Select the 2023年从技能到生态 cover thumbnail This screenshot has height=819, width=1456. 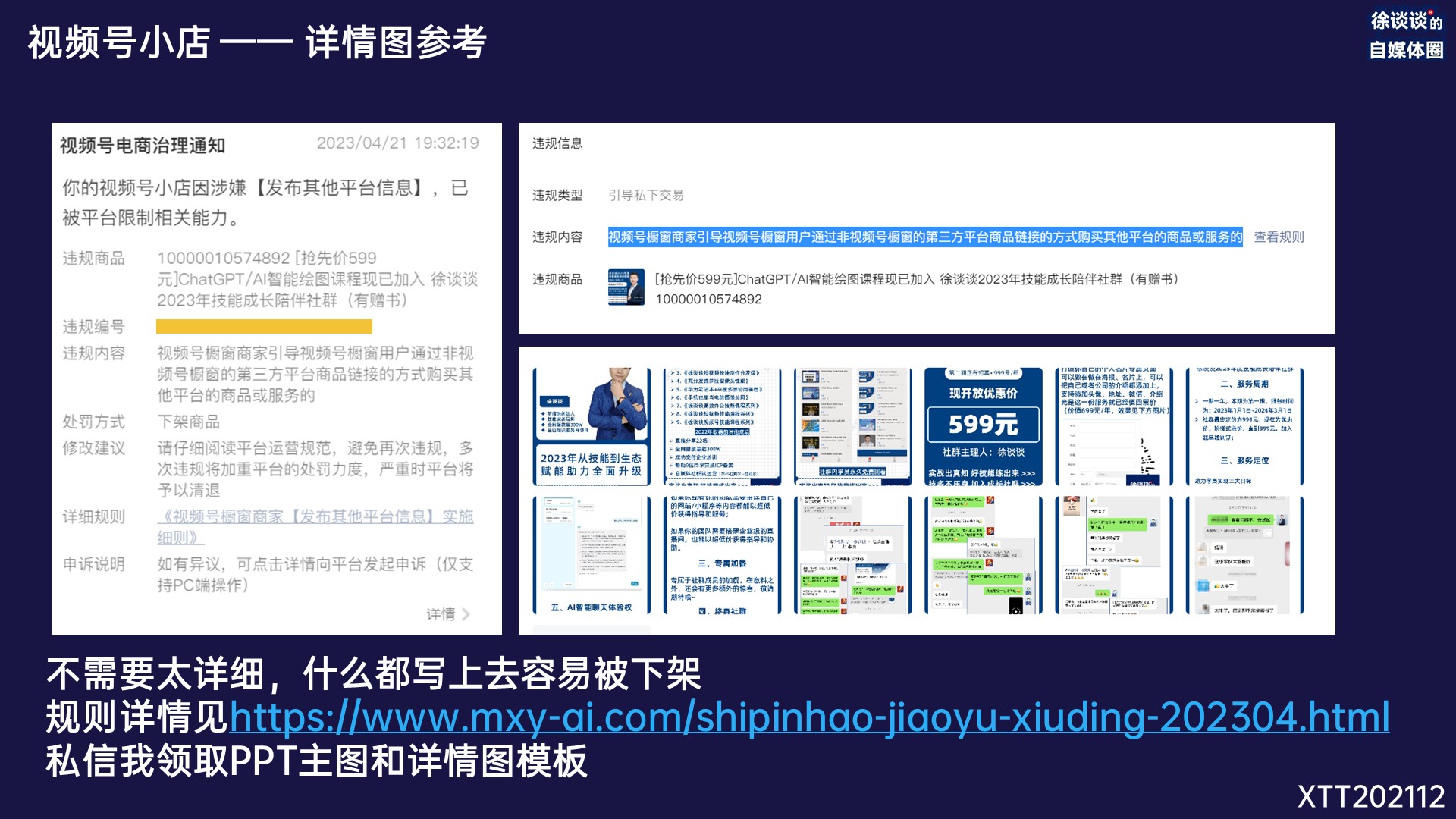coord(591,426)
